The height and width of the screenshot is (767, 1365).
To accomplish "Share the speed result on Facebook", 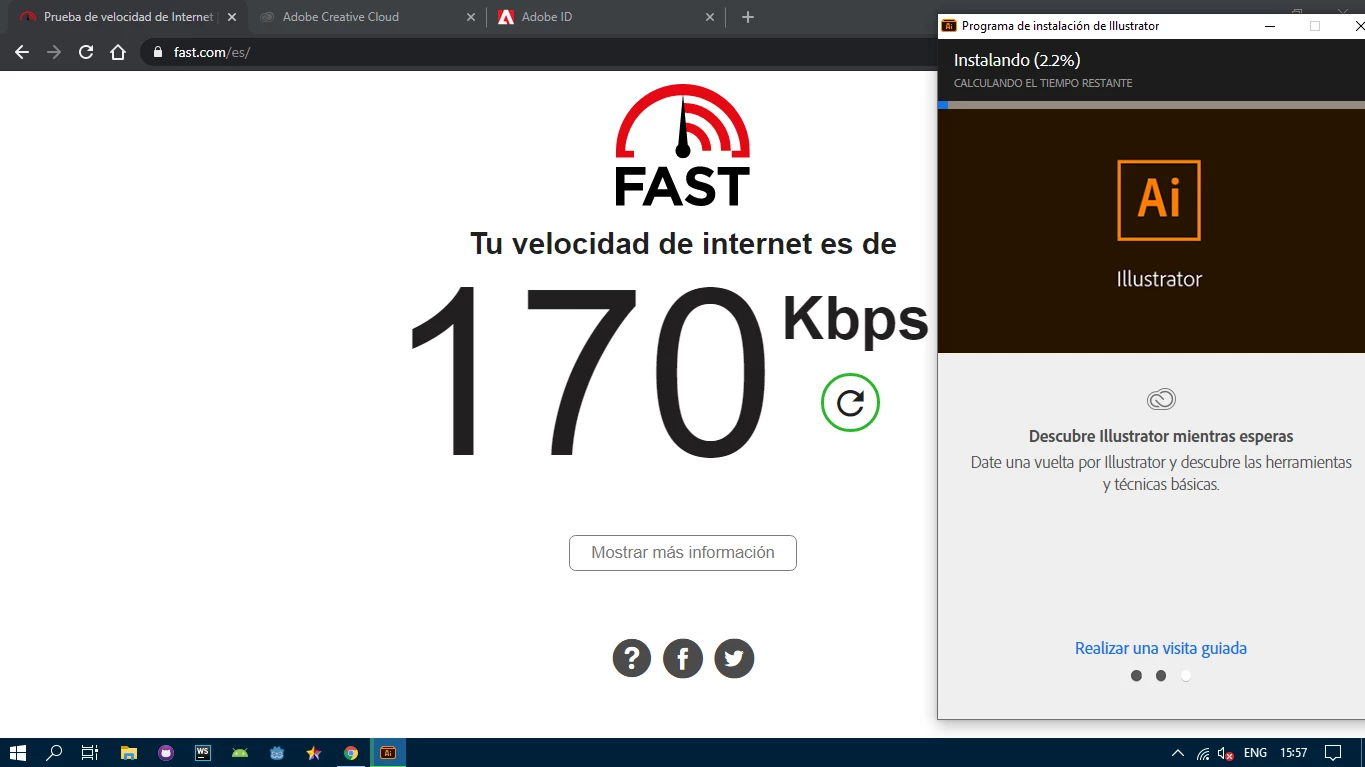I will (683, 659).
